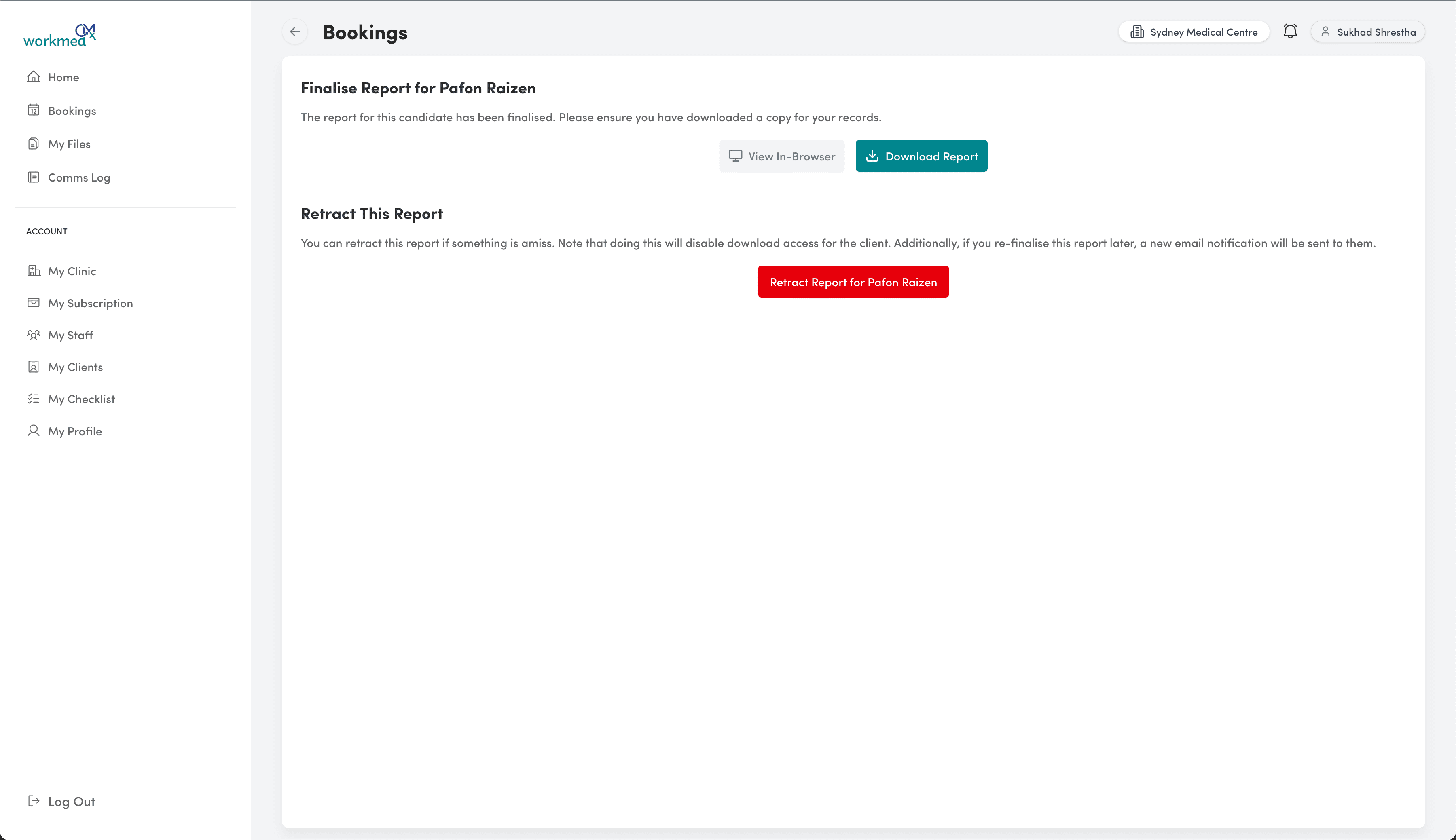The height and width of the screenshot is (840, 1456).
Task: Click the Comms Log icon
Action: pyautogui.click(x=34, y=177)
